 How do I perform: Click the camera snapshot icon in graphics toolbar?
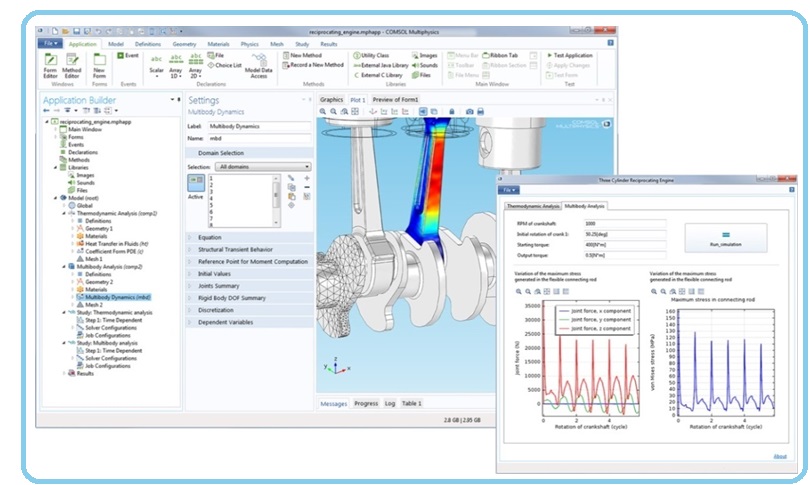click(469, 112)
